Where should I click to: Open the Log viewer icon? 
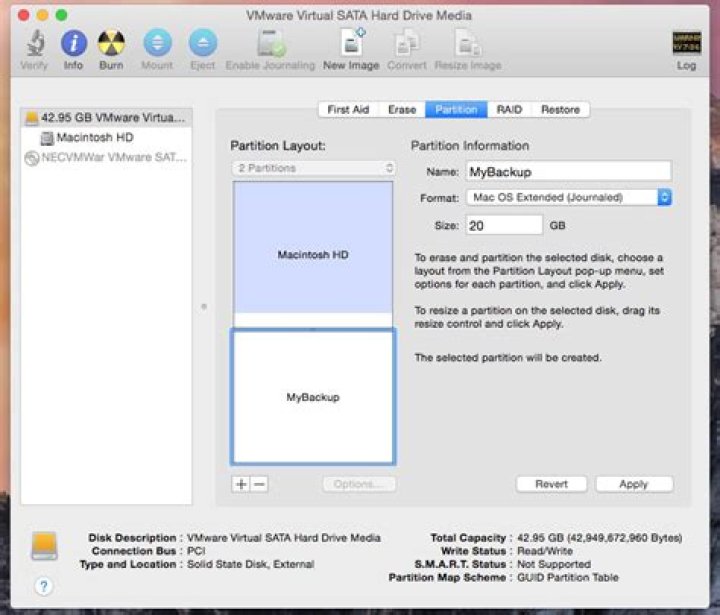[x=686, y=43]
